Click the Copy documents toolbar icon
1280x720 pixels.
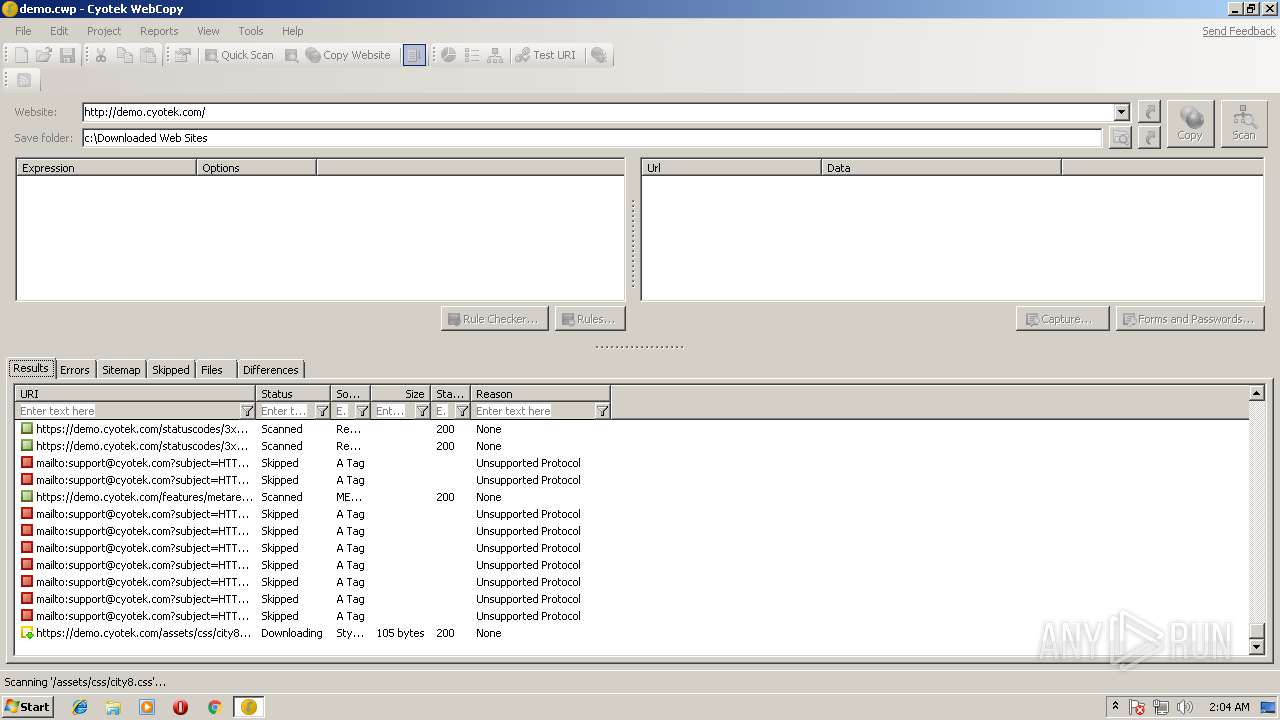pos(125,56)
